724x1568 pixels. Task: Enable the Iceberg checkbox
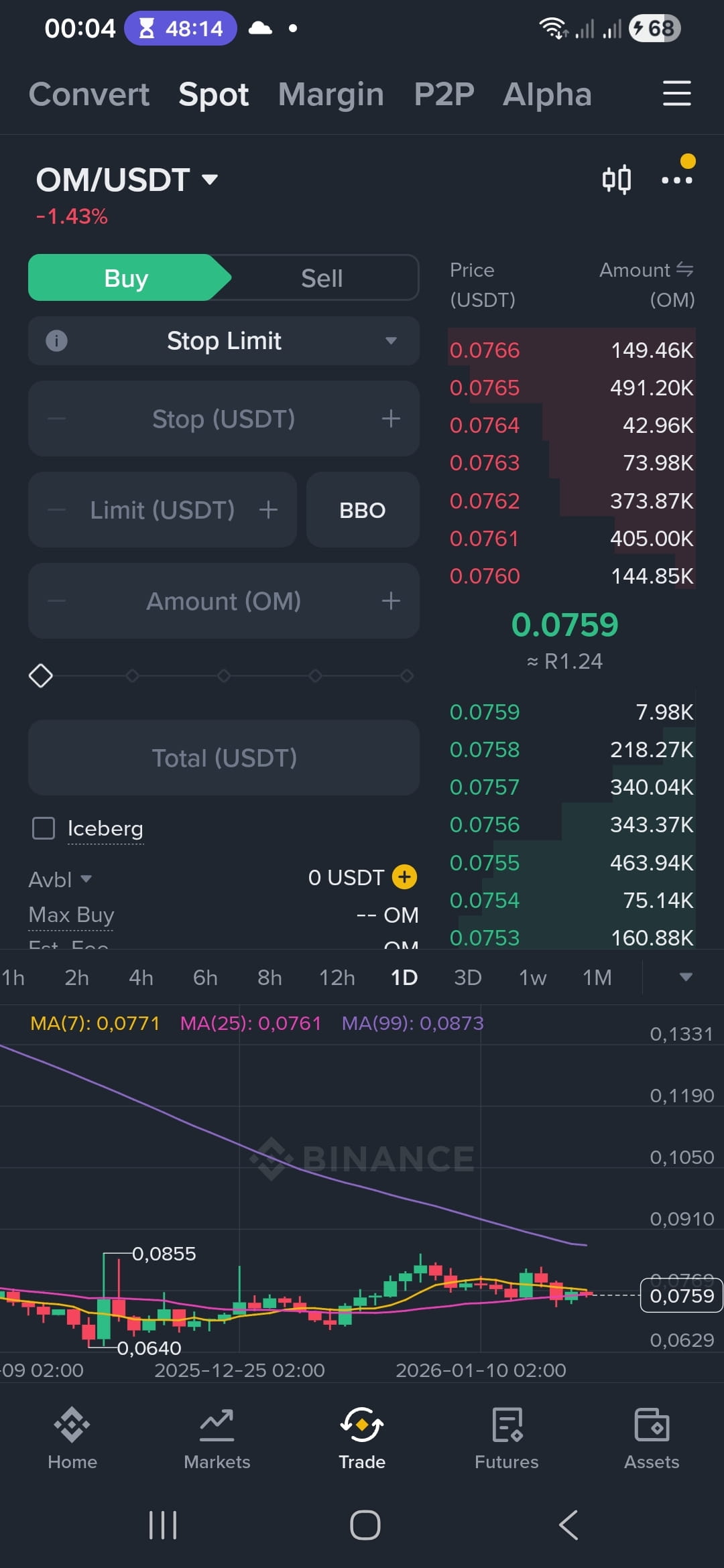44,828
